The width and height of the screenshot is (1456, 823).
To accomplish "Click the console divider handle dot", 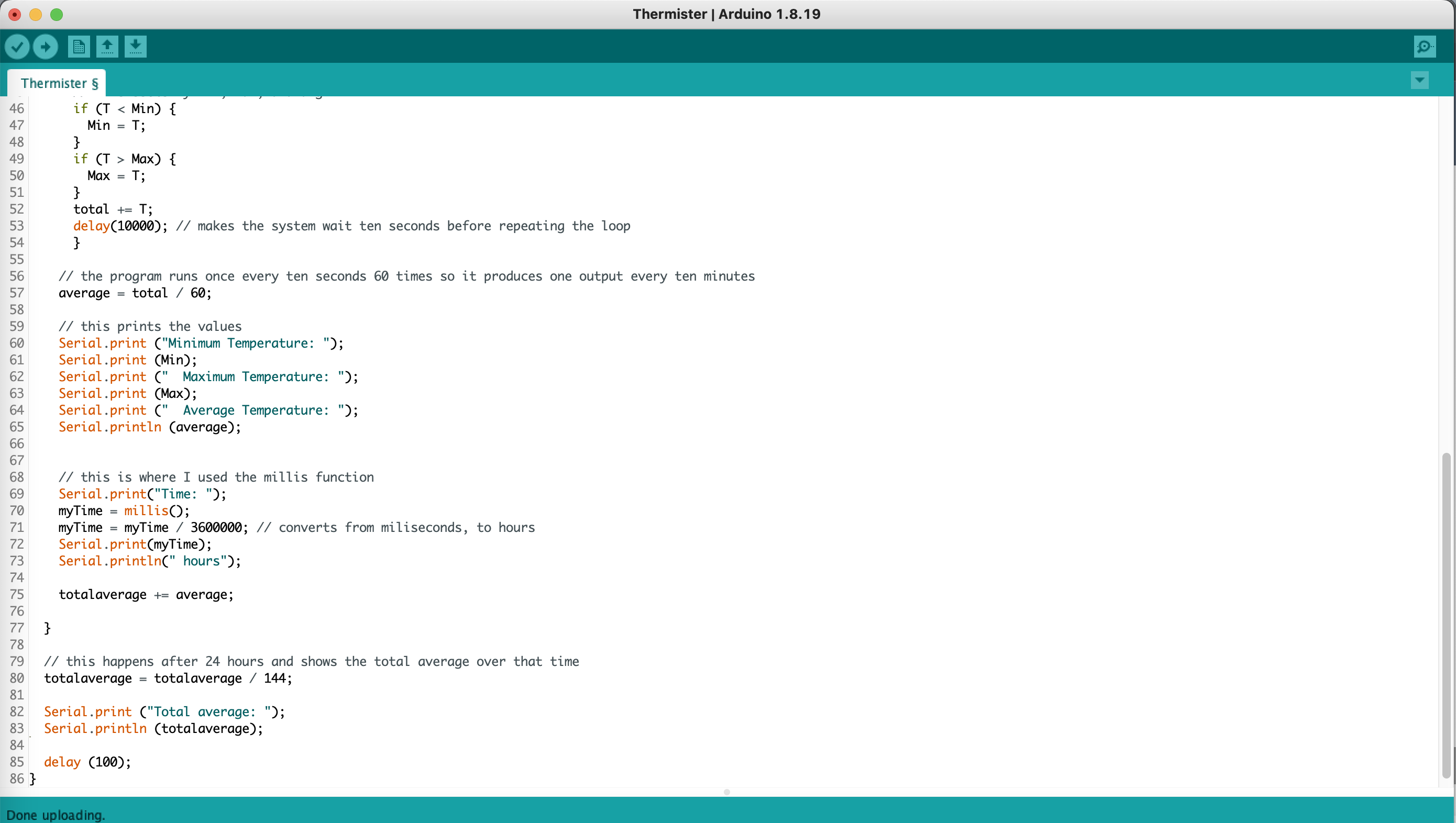I will [727, 792].
